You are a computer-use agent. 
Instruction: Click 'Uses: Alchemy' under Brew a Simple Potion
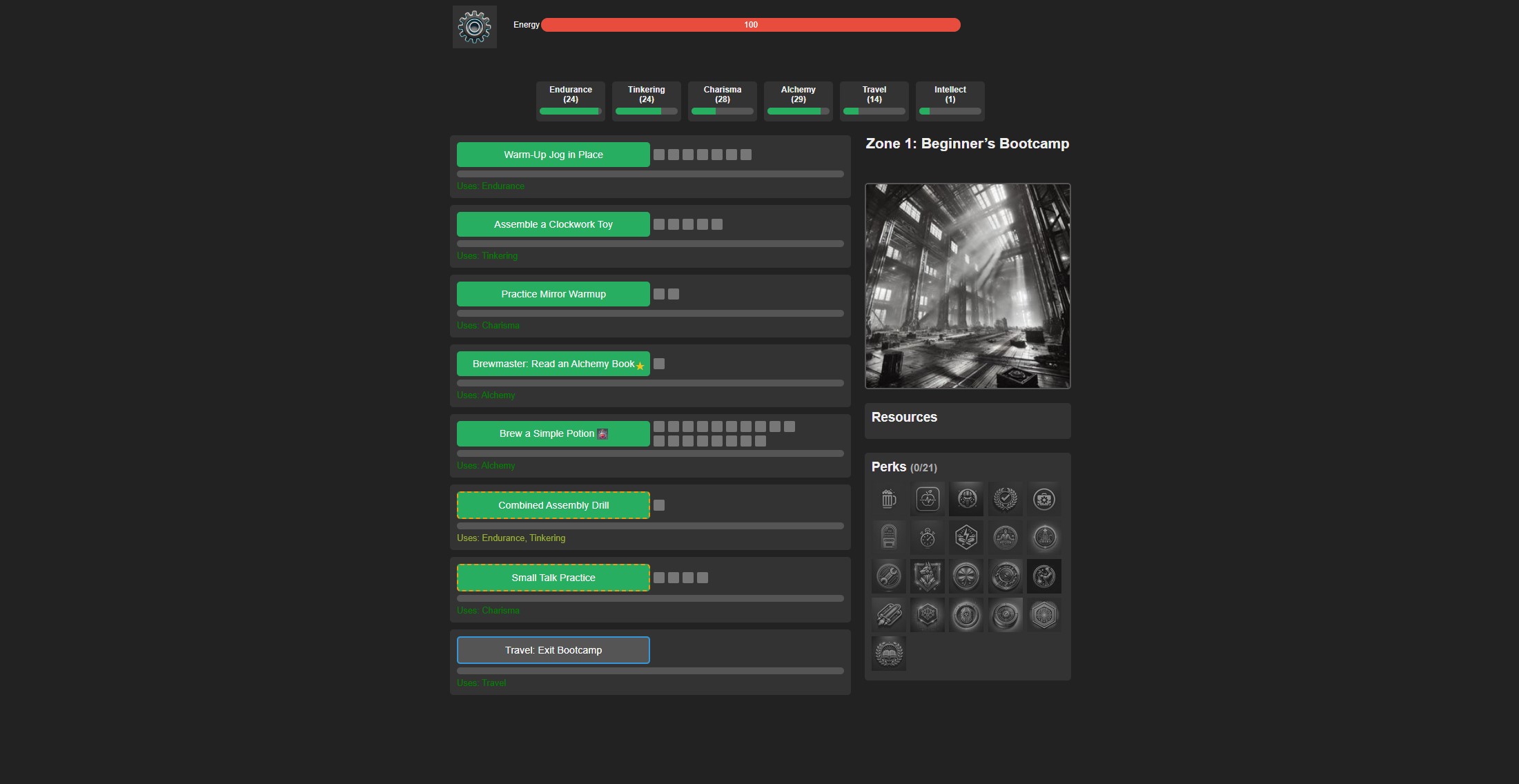click(486, 465)
